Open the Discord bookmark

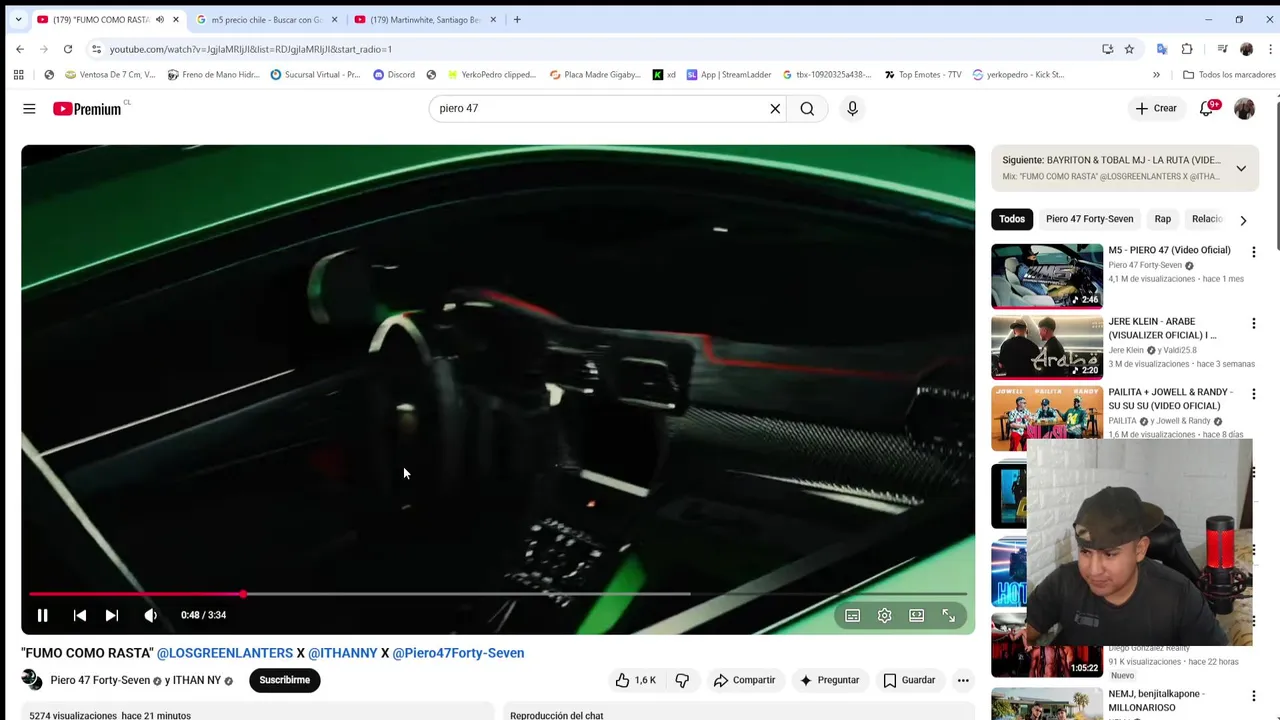(394, 74)
